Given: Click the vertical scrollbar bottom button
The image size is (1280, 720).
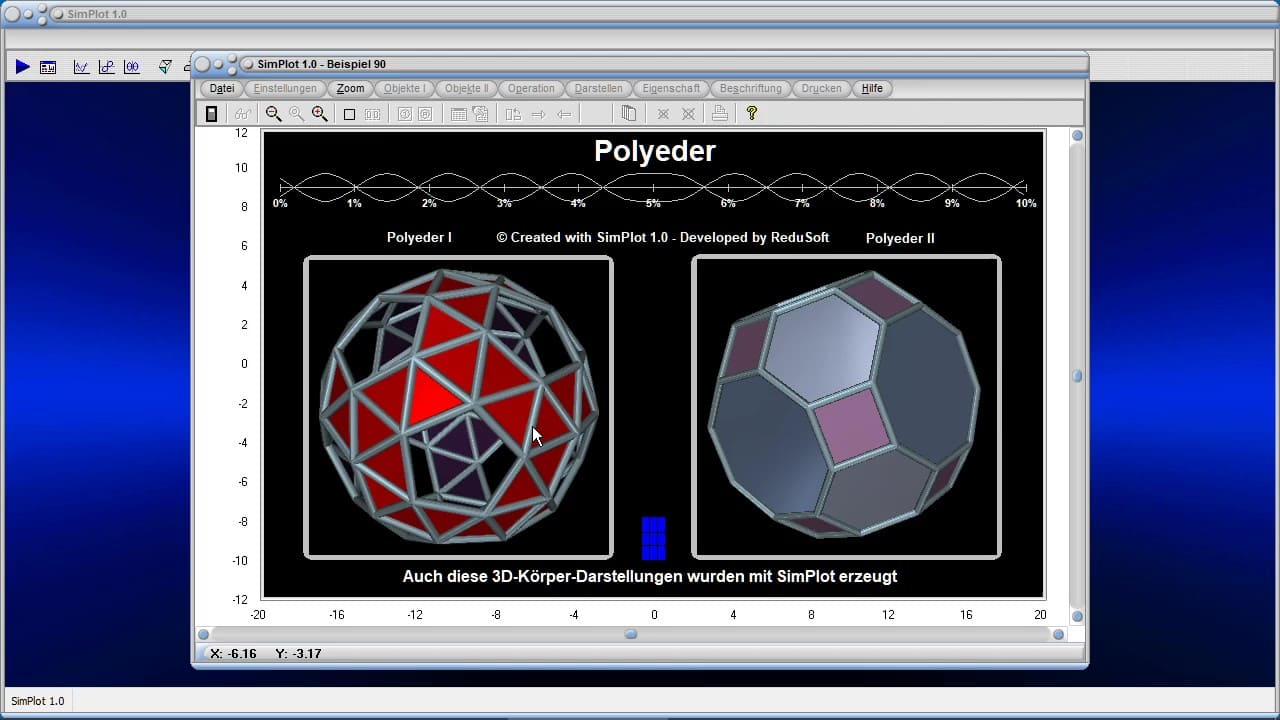Looking at the screenshot, I should pos(1078,616).
